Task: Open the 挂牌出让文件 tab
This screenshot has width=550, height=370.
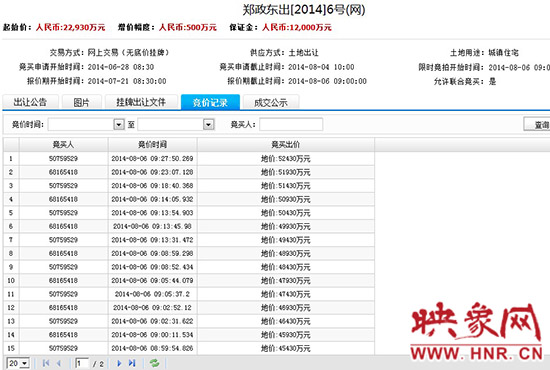Action: pos(141,102)
